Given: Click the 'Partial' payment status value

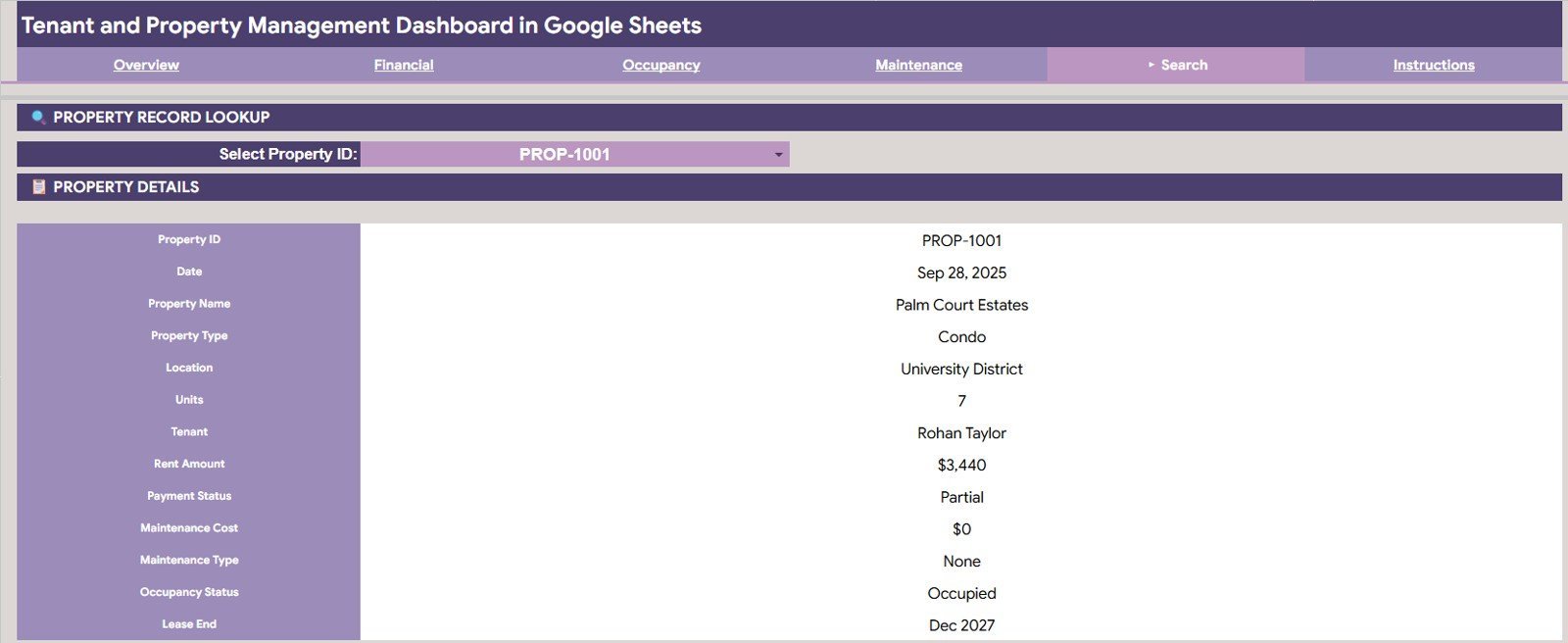Looking at the screenshot, I should pyautogui.click(x=961, y=497).
